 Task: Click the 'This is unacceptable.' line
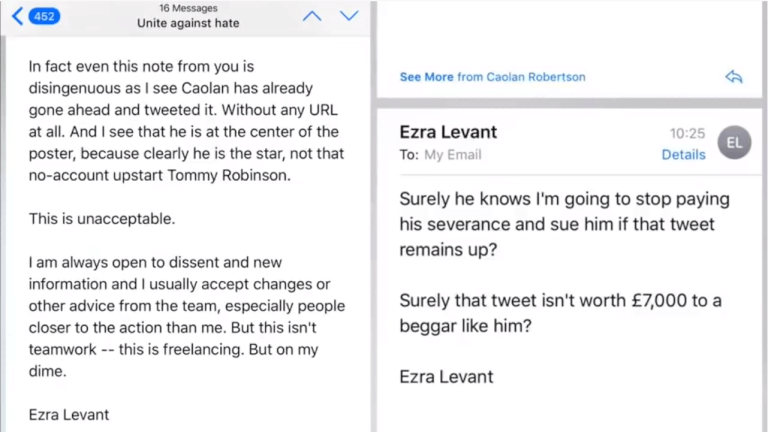102,218
